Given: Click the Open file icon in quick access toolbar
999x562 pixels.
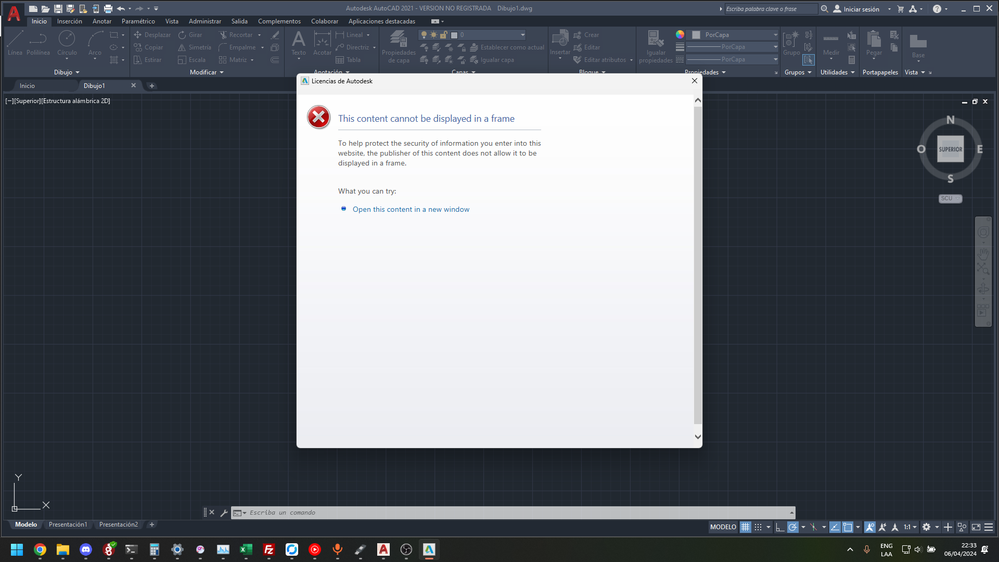Looking at the screenshot, I should pos(45,8).
